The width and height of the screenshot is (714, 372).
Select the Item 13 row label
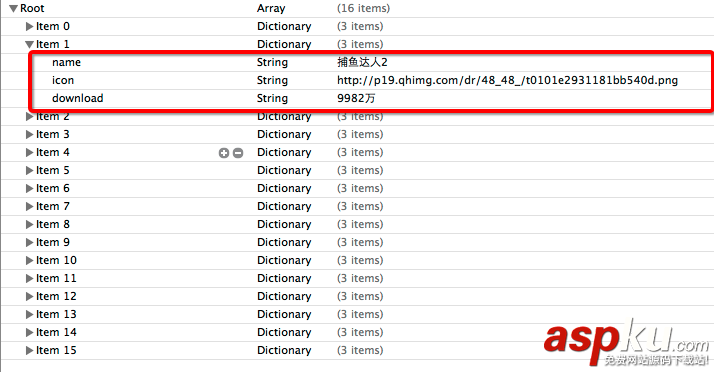[x=56, y=314]
